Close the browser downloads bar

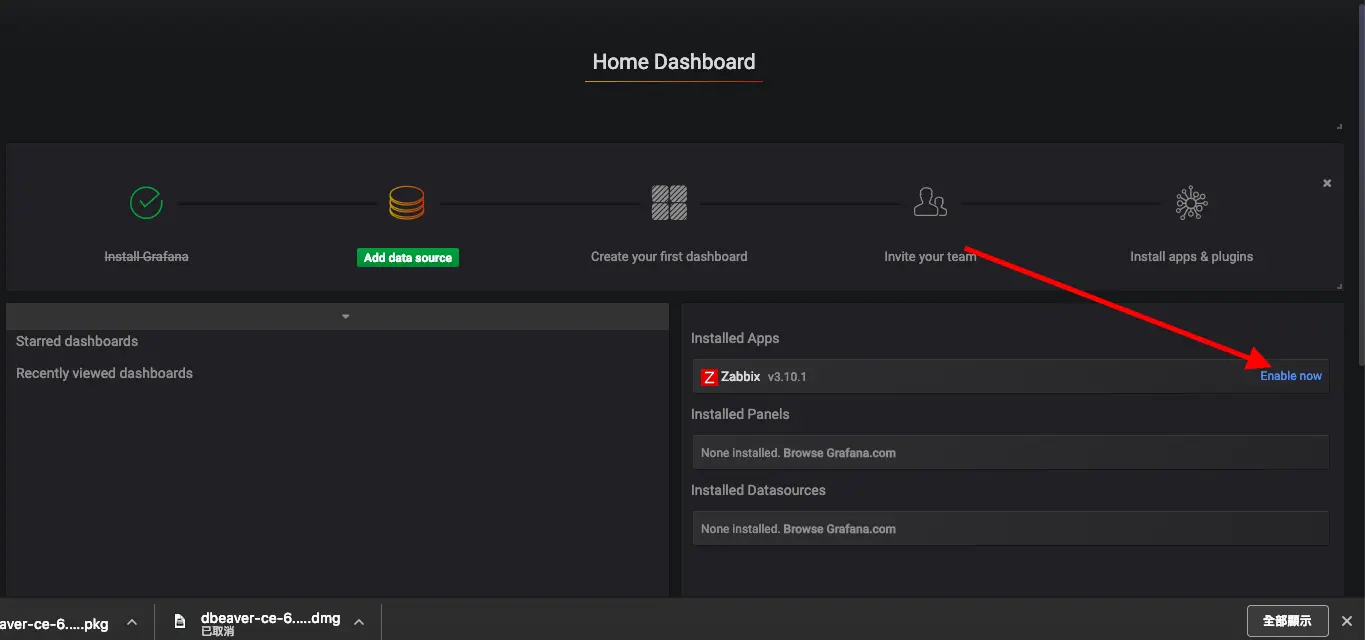[x=1346, y=621]
